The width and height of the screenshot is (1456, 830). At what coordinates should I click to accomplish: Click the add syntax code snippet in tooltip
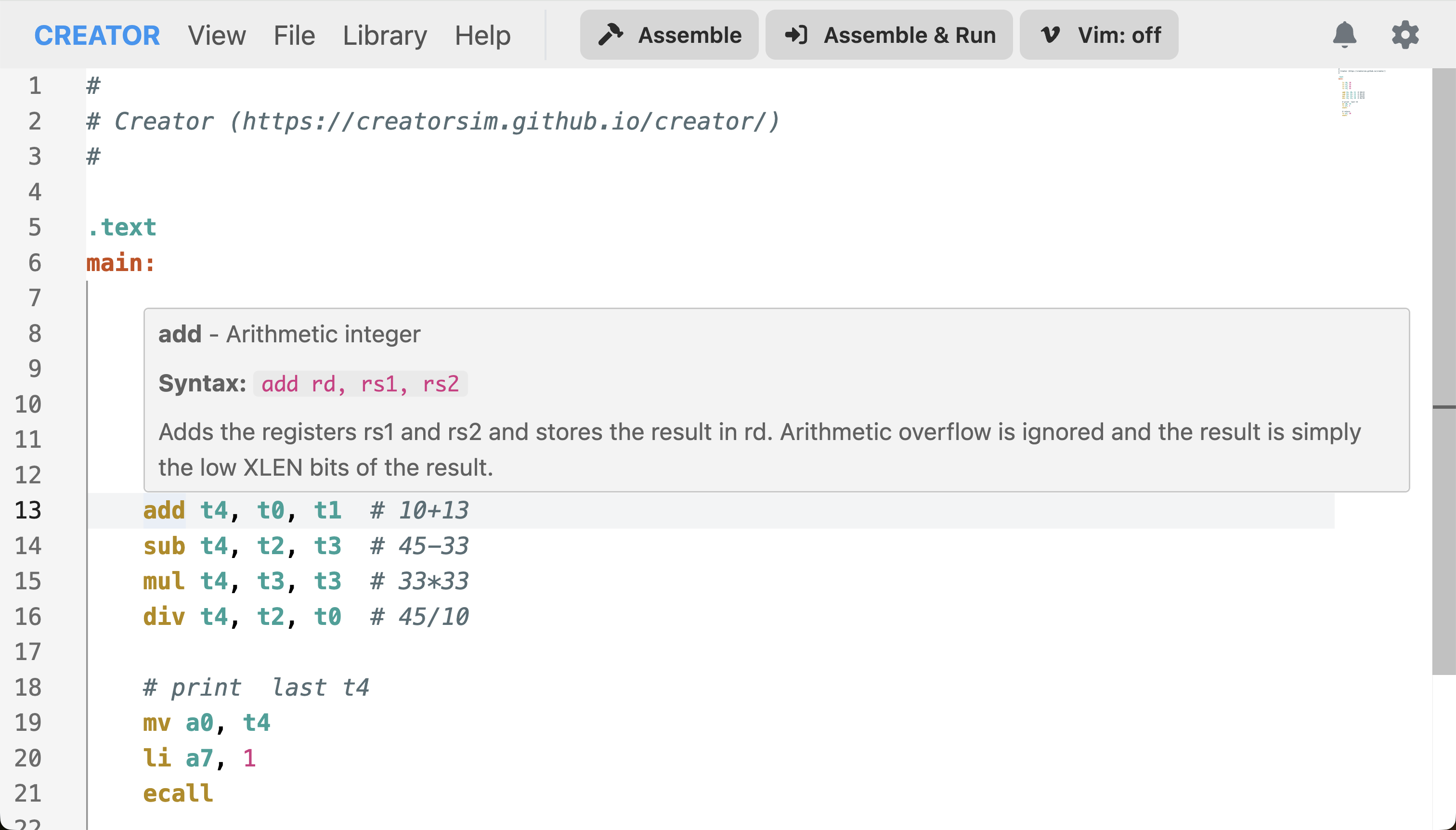[x=360, y=384]
